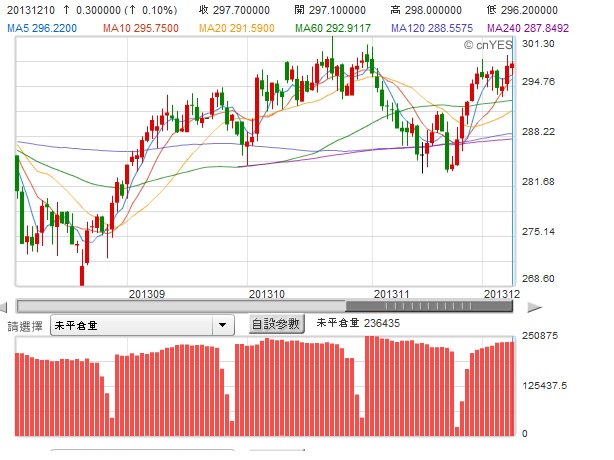Click the 288.22 price axis label
The image size is (614, 460).
pos(538,132)
